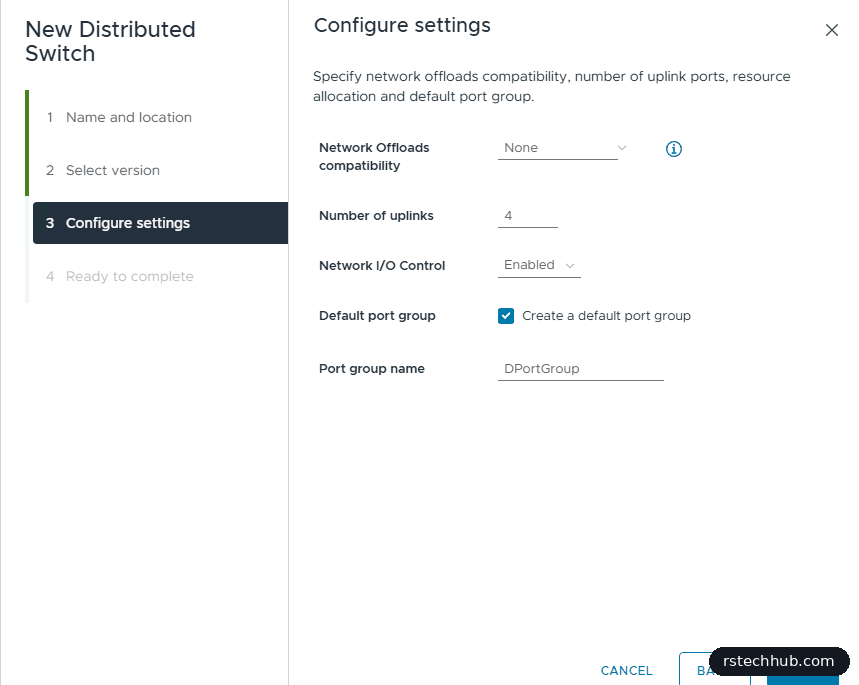Select step 4 Ready to complete
The width and height of the screenshot is (859, 685).
pos(119,276)
